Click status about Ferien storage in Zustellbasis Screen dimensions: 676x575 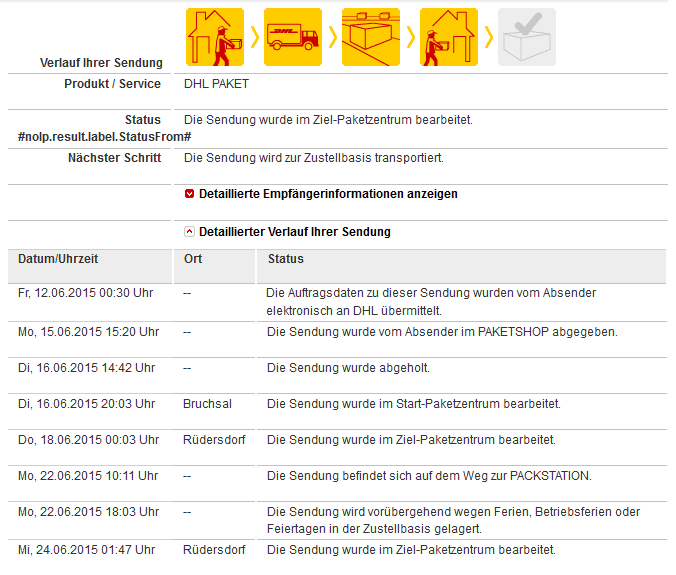point(454,520)
